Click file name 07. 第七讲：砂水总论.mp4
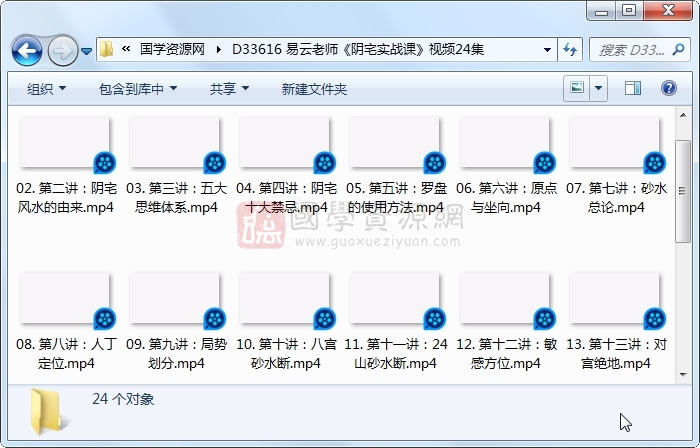This screenshot has width=700, height=448. pos(616,198)
